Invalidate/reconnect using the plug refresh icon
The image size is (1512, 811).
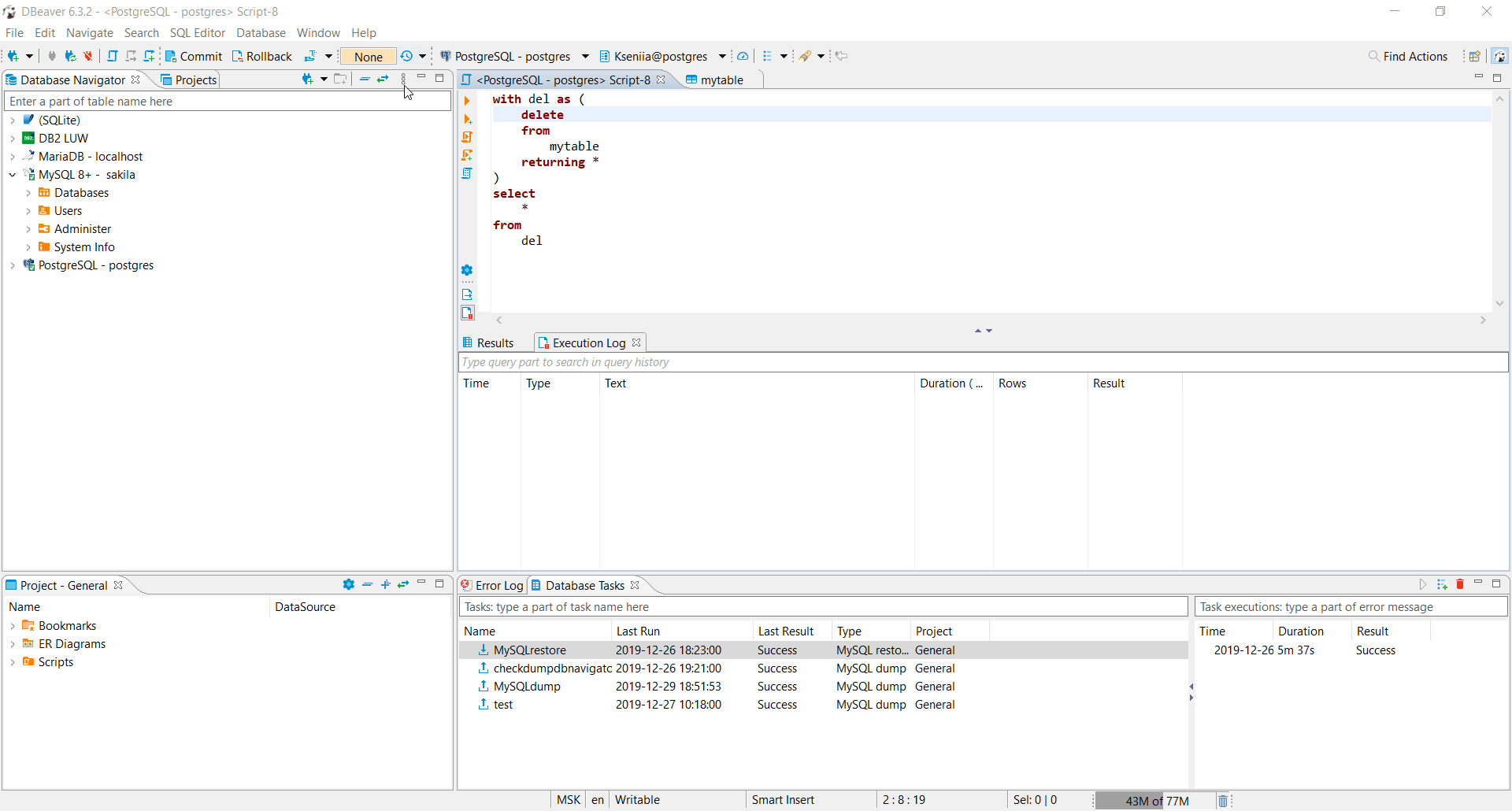click(71, 56)
